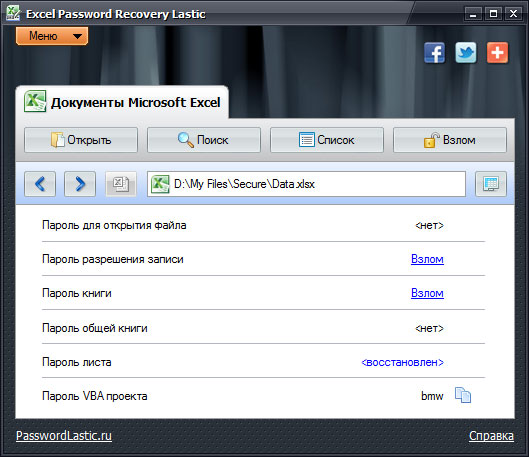Click the <восстановлен> sheet password status

402,362
